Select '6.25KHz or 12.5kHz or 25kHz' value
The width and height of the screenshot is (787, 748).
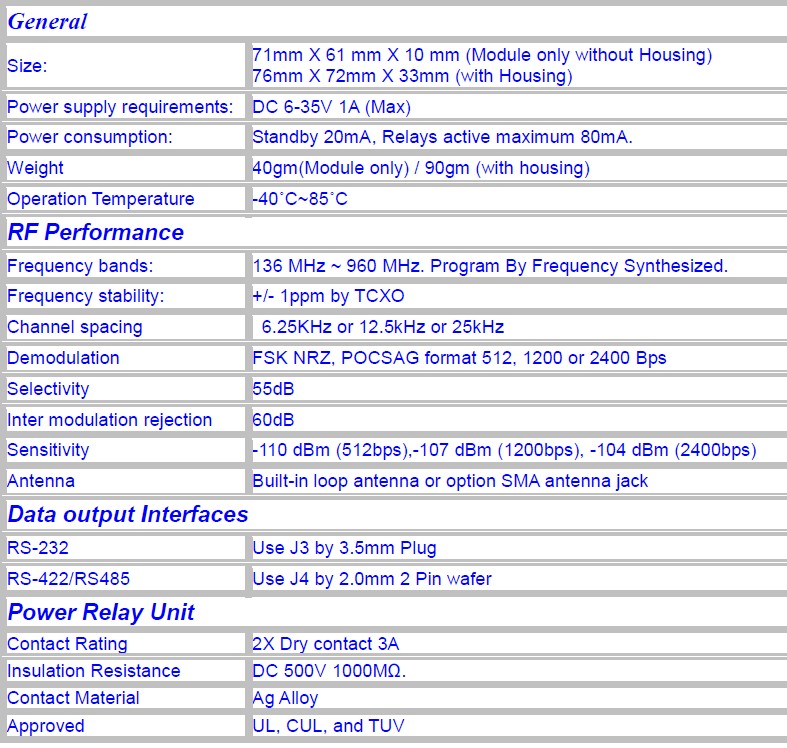[383, 327]
